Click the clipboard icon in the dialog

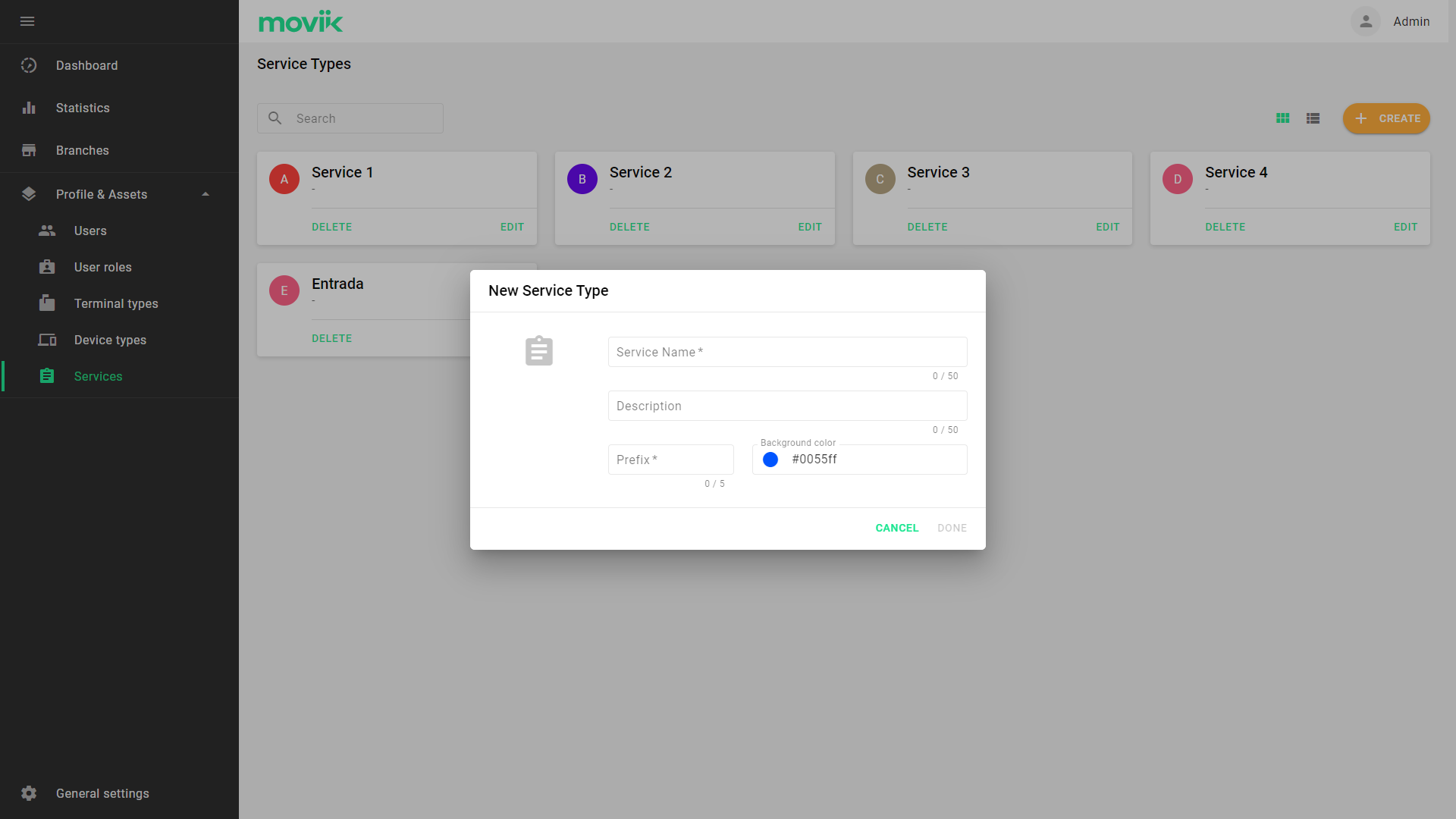[x=539, y=351]
